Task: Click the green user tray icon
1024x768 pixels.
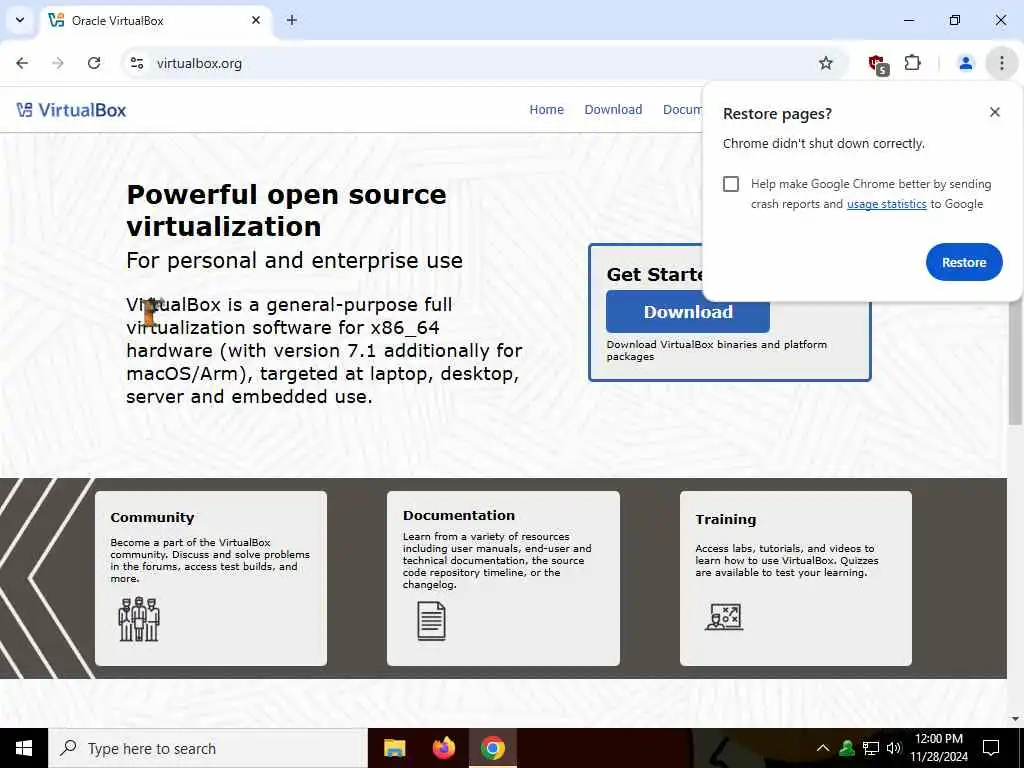Action: point(847,748)
